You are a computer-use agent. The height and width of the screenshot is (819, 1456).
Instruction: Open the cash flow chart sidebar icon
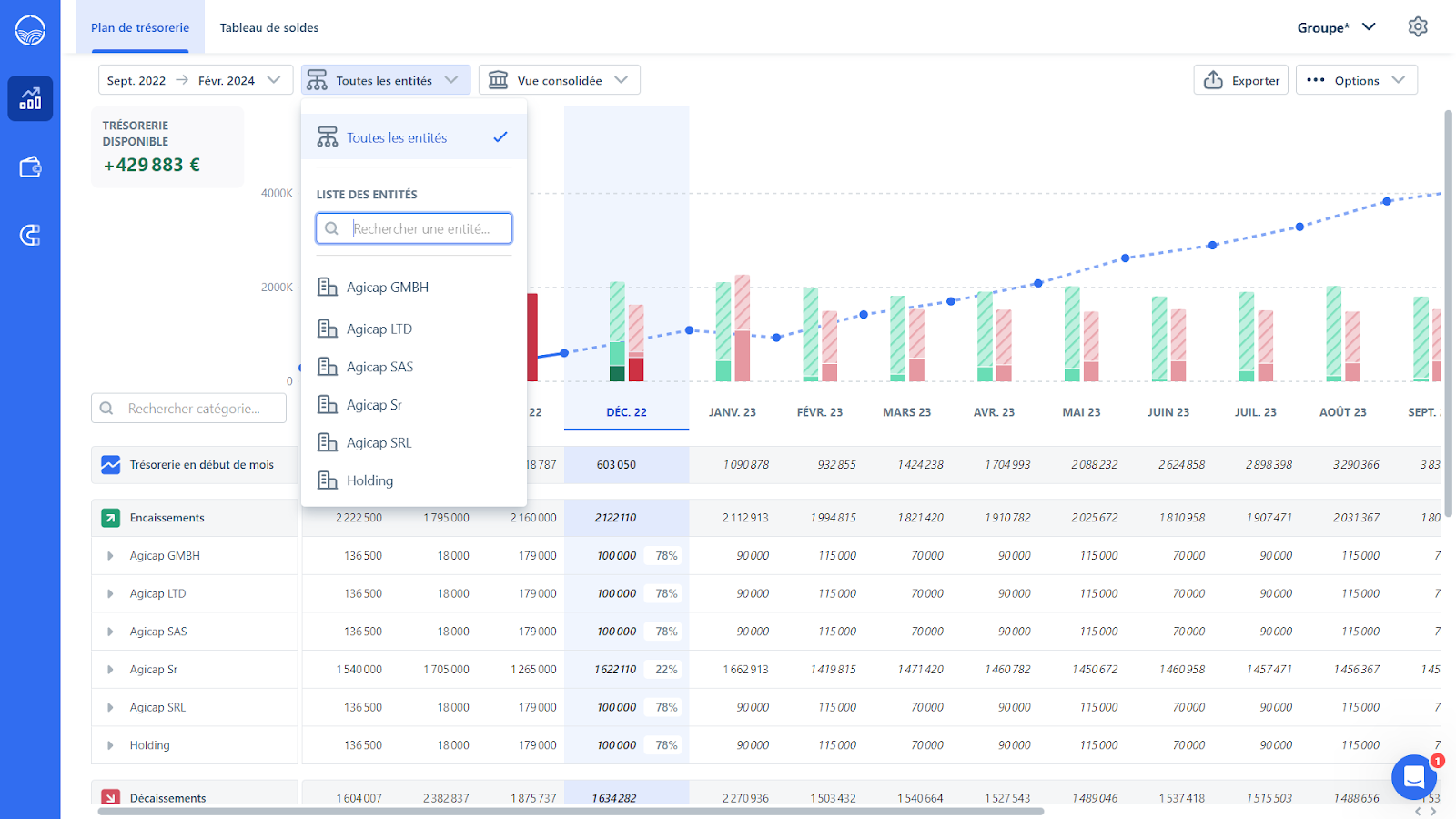30,98
